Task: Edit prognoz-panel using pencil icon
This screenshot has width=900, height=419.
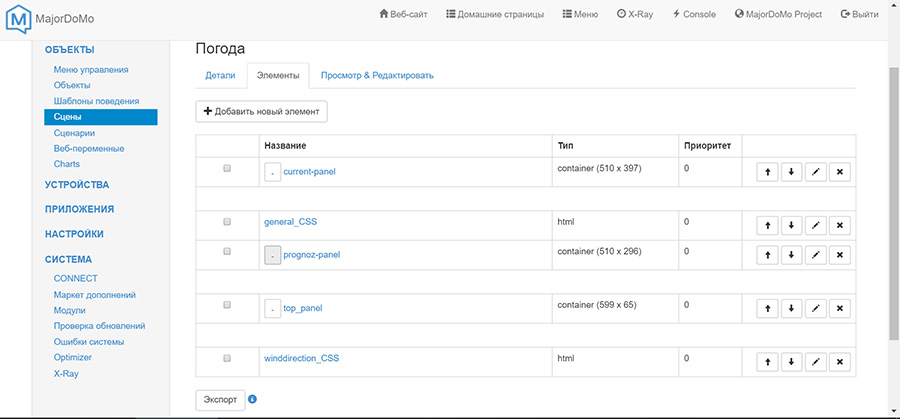Action: [x=815, y=256]
